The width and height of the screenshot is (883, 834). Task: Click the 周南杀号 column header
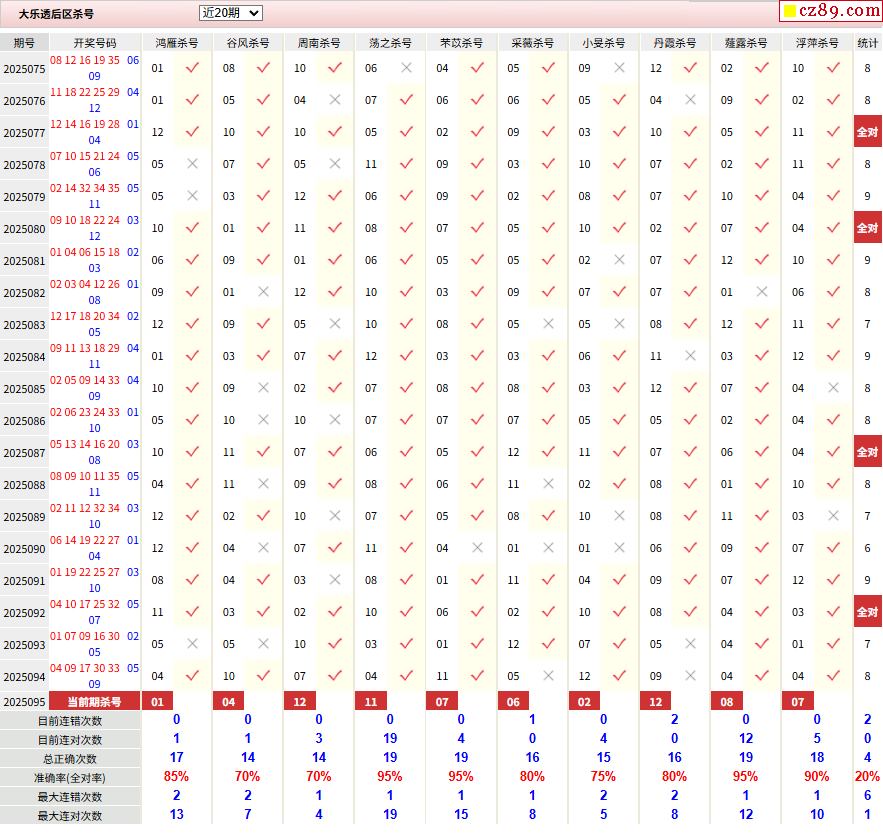(x=319, y=43)
